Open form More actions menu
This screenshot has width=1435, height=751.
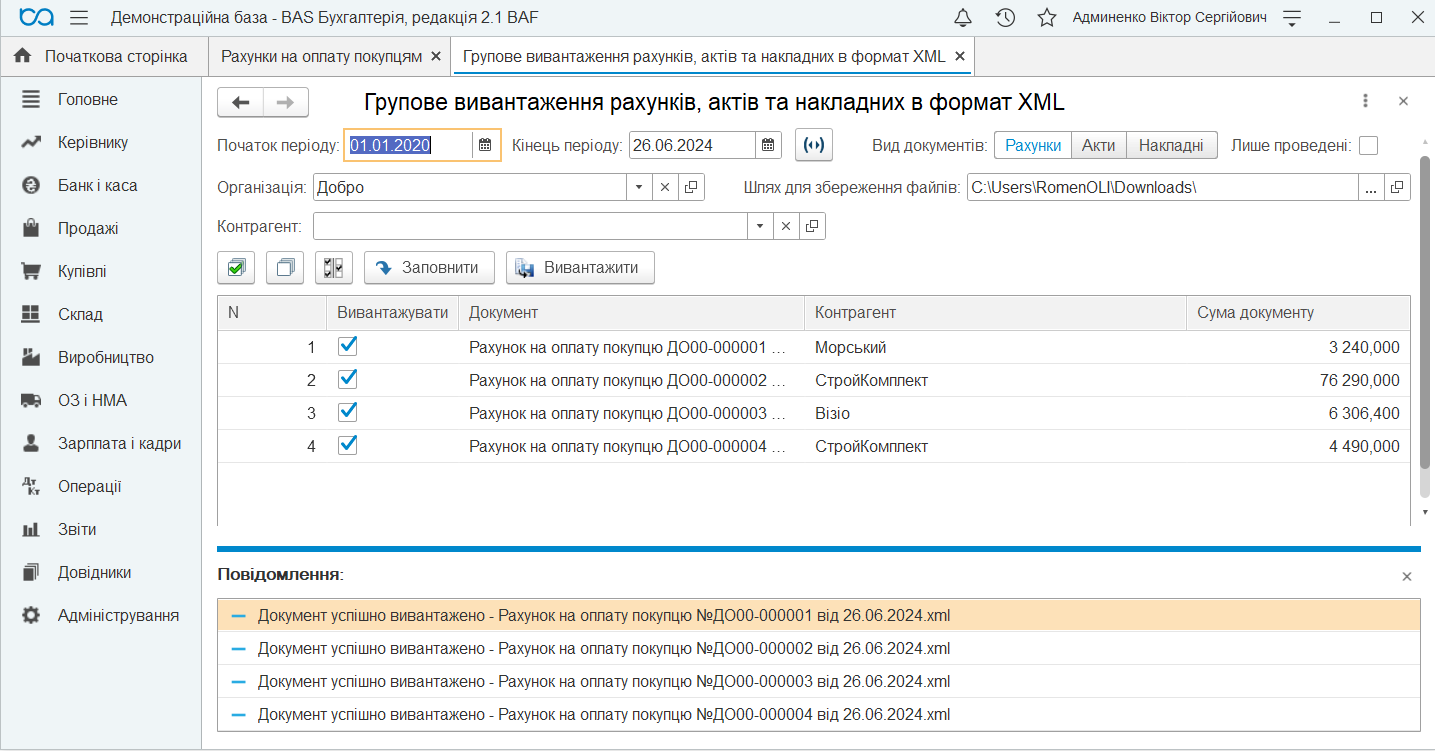coord(1365,101)
